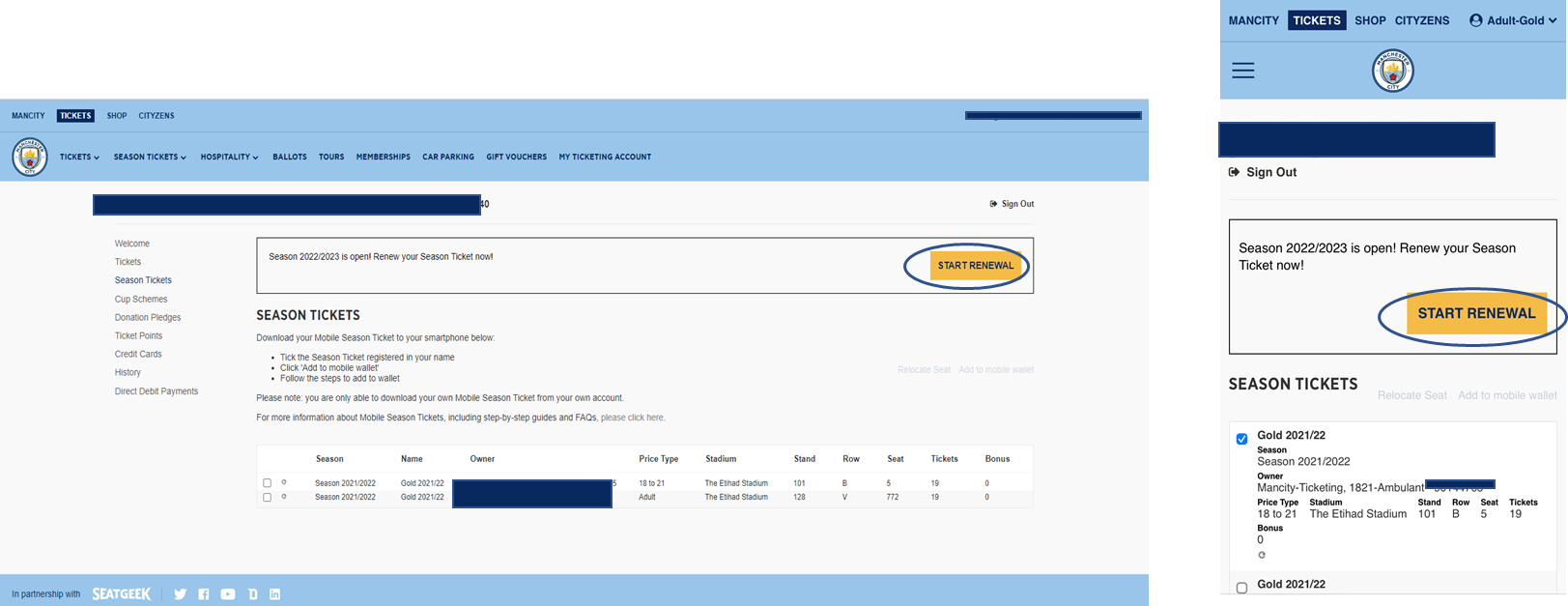Click the Manchester City crest in mobile view

[x=1393, y=71]
